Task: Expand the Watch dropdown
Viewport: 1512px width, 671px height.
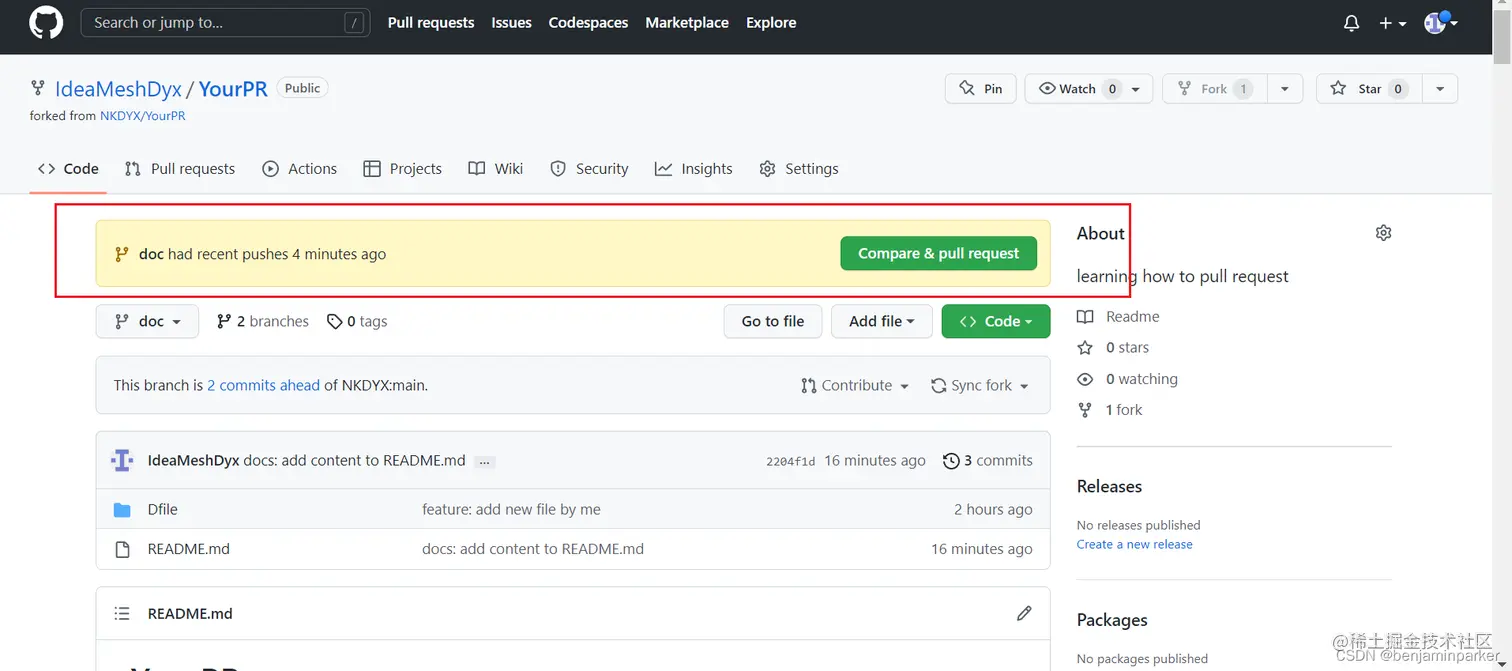Action: tap(1089, 88)
